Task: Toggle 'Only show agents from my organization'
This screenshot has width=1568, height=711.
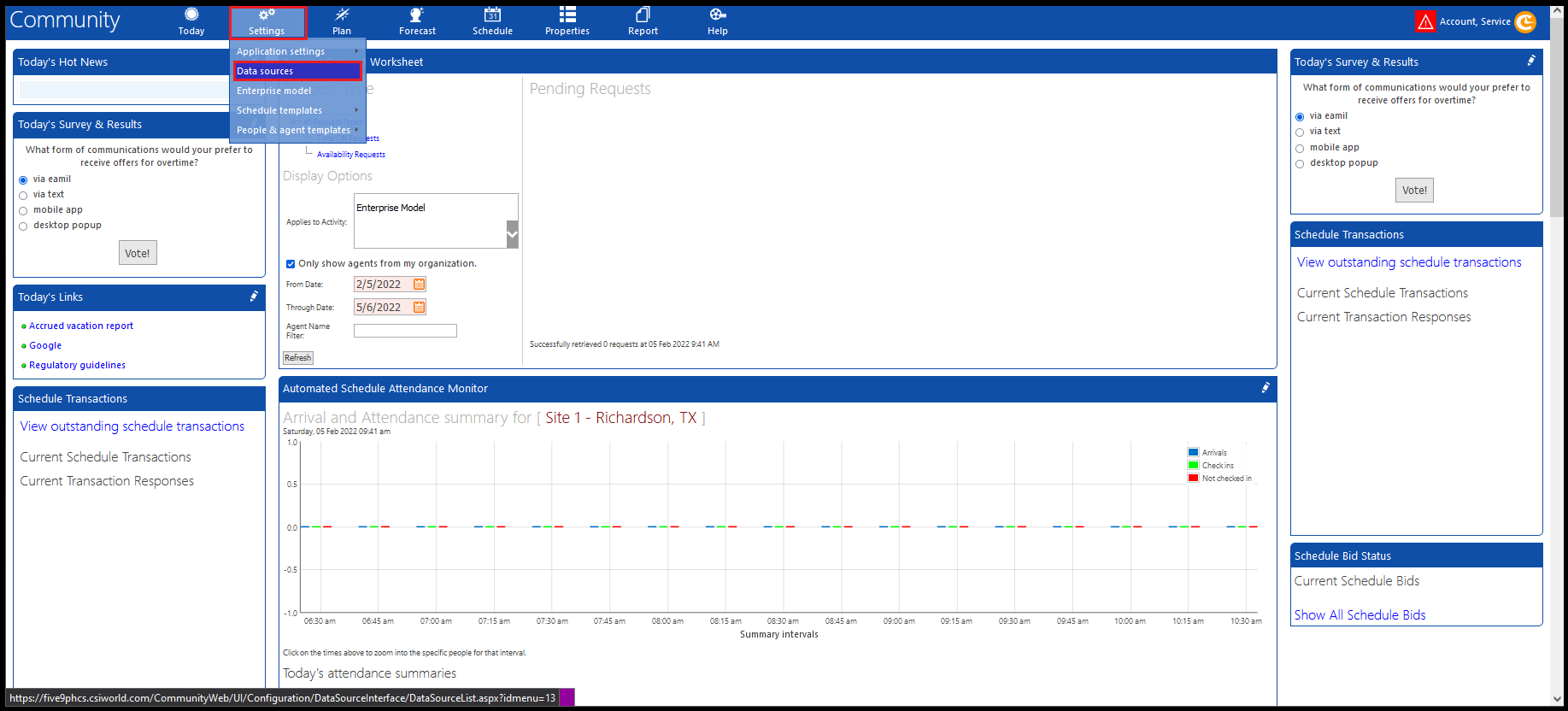Action: [x=291, y=264]
